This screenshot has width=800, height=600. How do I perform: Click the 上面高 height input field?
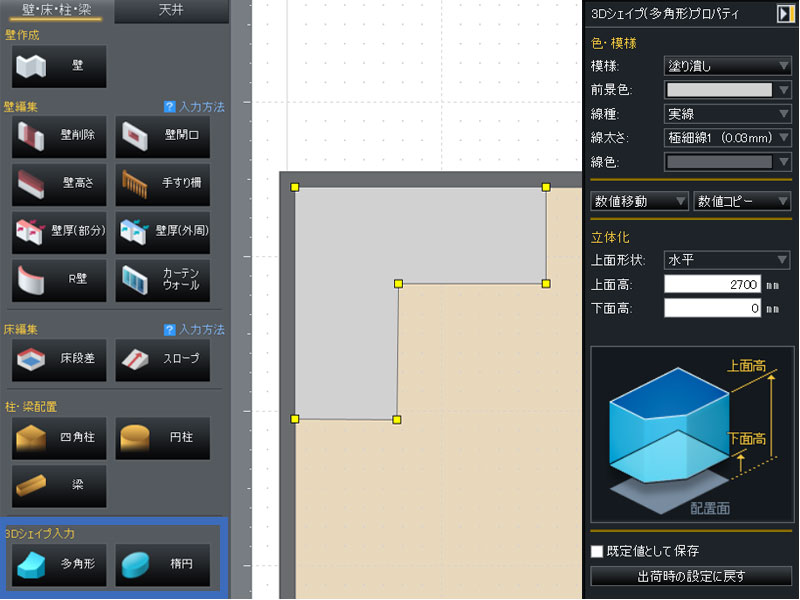(712, 285)
